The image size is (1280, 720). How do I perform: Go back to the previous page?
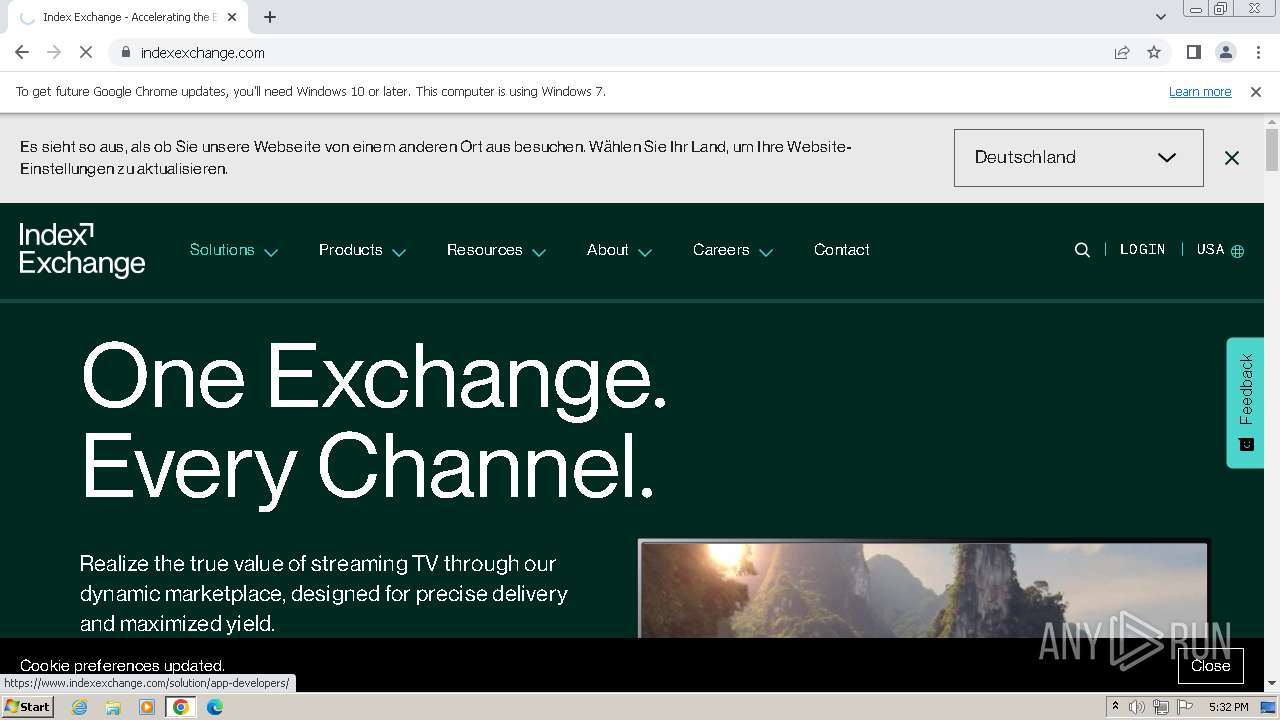[x=22, y=52]
